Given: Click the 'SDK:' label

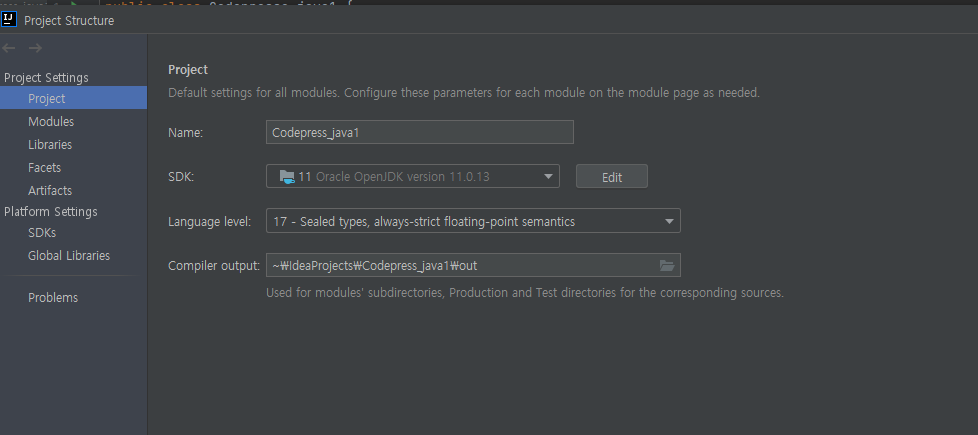Looking at the screenshot, I should pyautogui.click(x=181, y=177).
